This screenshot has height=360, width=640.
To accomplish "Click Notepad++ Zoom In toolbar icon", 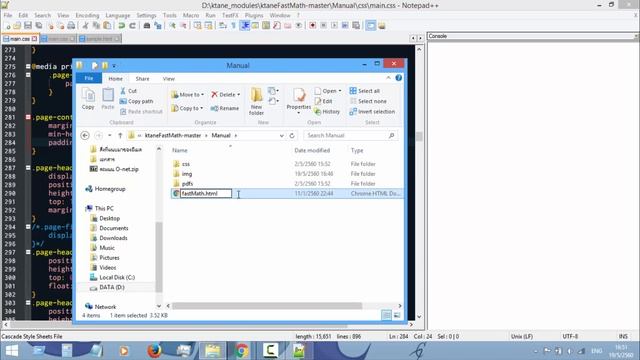I will tap(172, 26).
